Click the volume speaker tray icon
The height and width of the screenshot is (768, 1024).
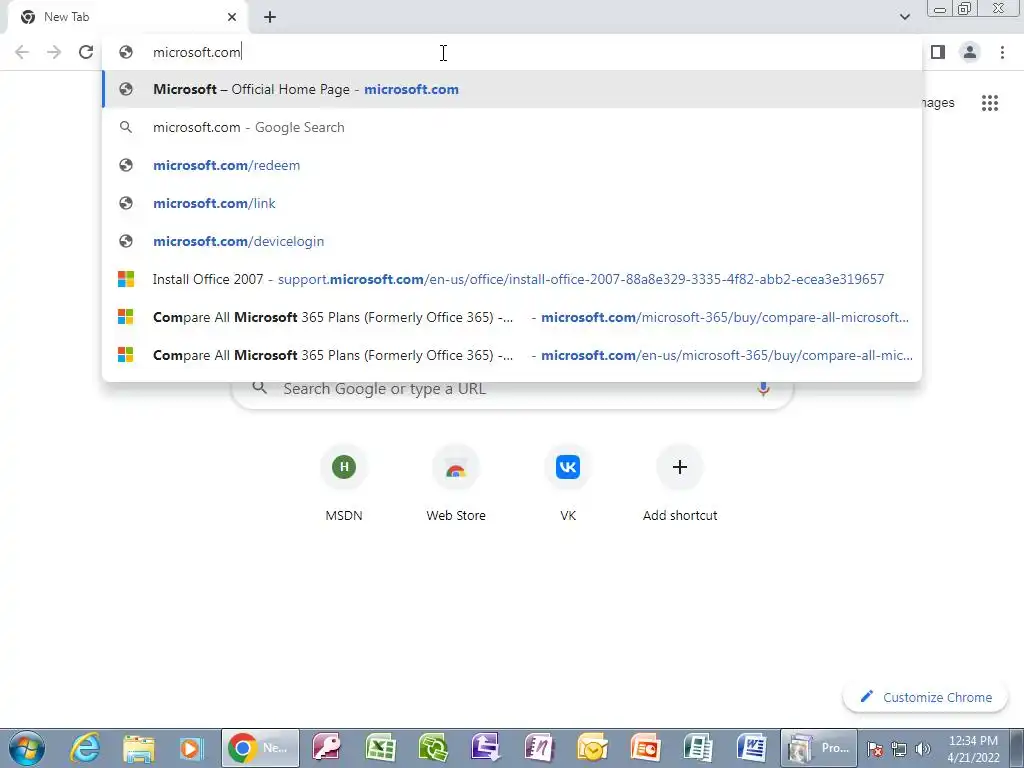tap(922, 749)
